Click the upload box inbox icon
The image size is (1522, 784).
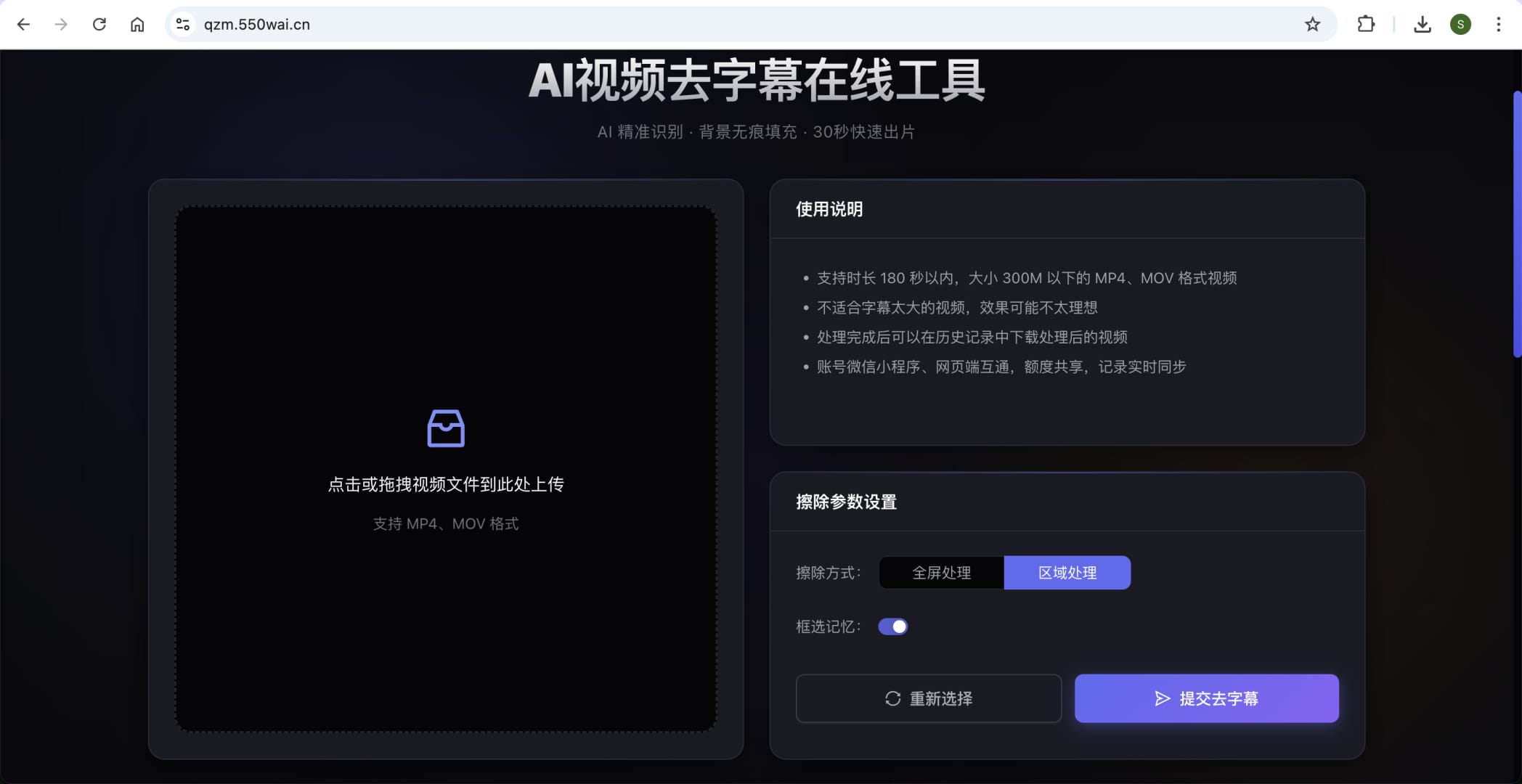click(x=445, y=428)
